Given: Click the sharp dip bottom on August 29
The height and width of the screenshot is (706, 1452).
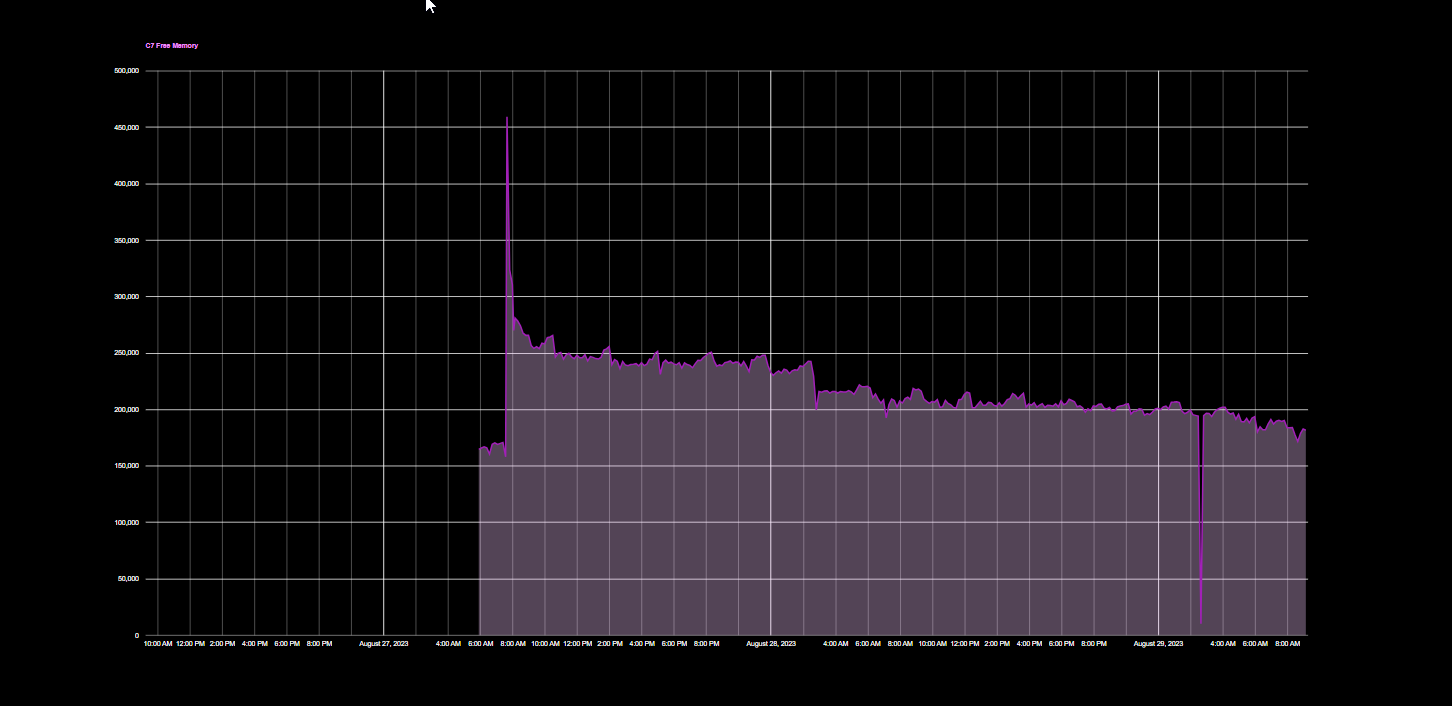Looking at the screenshot, I should 1201,624.
